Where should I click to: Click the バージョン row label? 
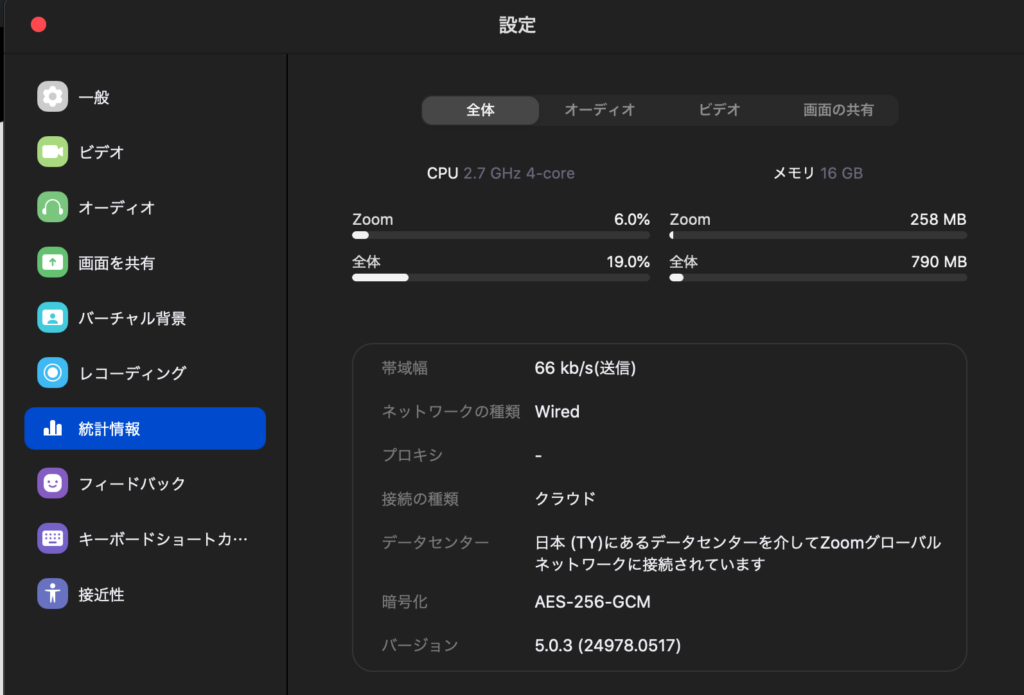pyautogui.click(x=420, y=645)
